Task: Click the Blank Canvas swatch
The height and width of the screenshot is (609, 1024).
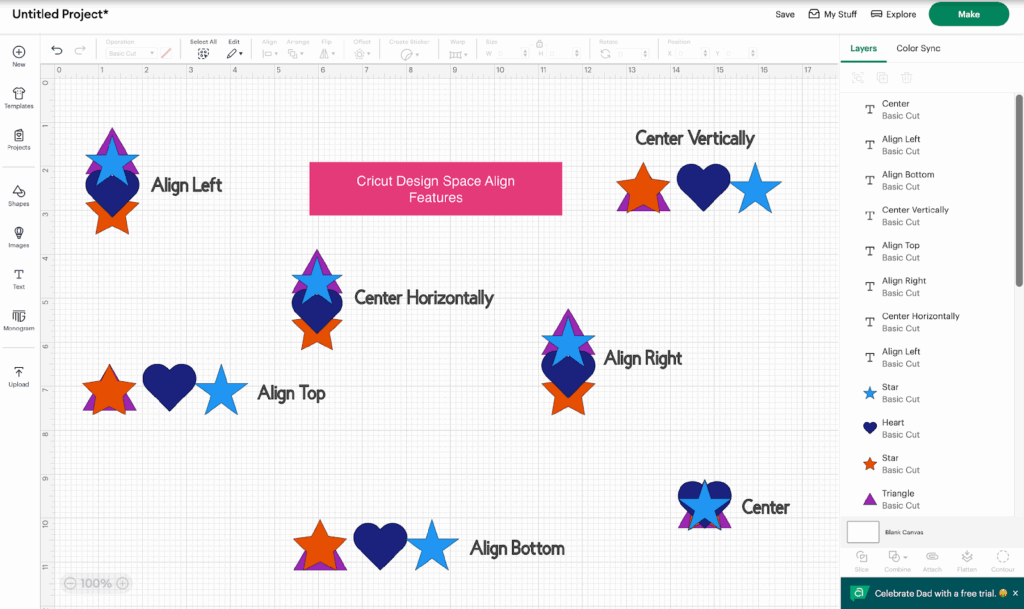Action: 863,532
